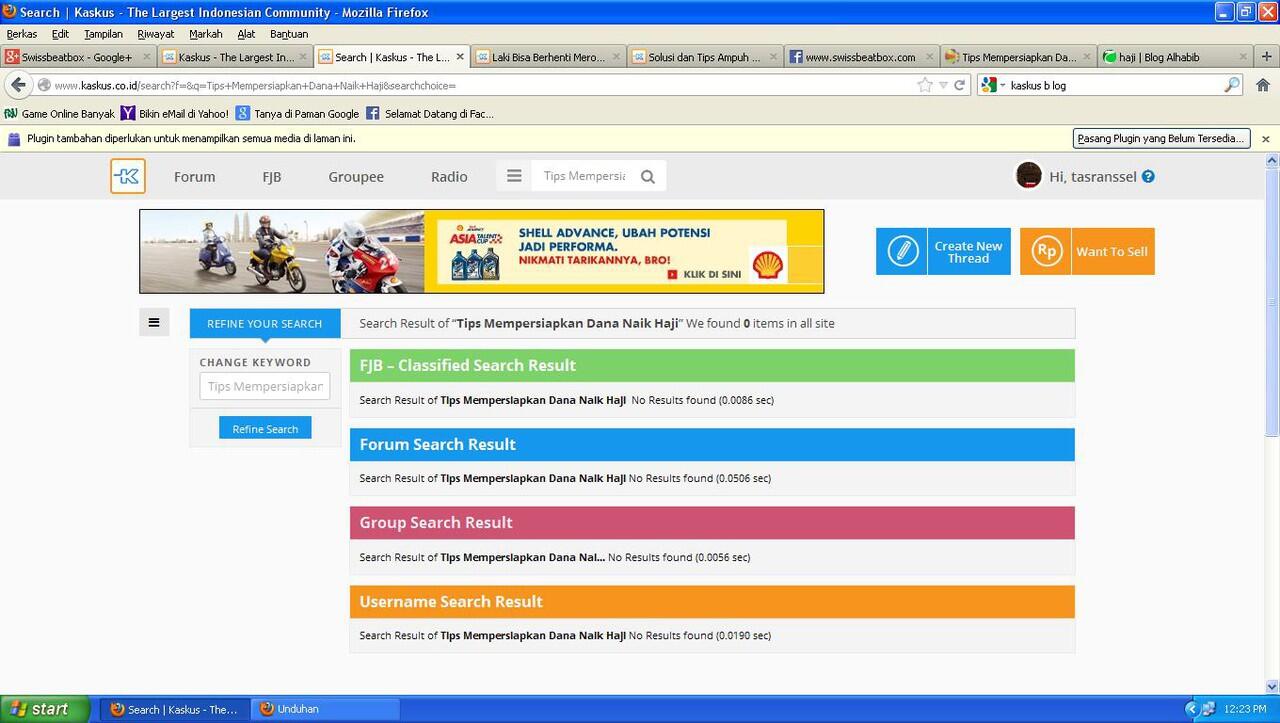This screenshot has width=1280, height=723.
Task: Click the help question mark icon
Action: pos(1148,177)
